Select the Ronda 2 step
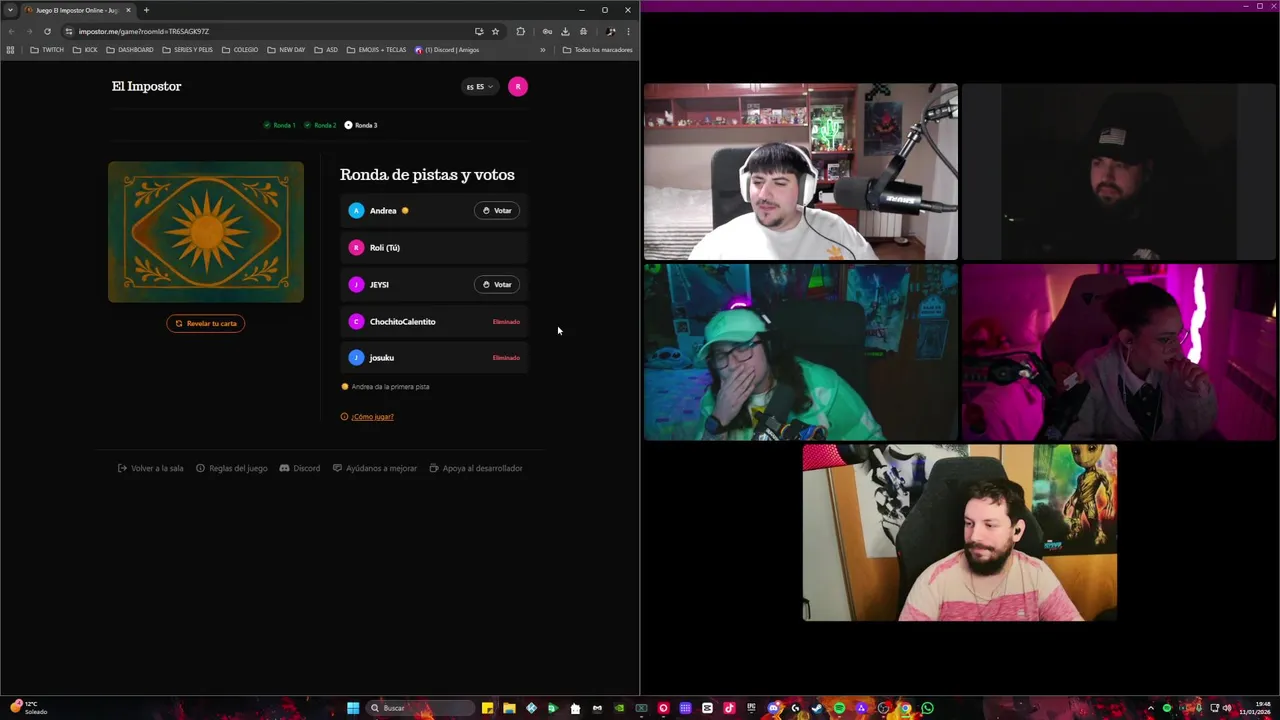Viewport: 1280px width, 720px height. coord(320,125)
